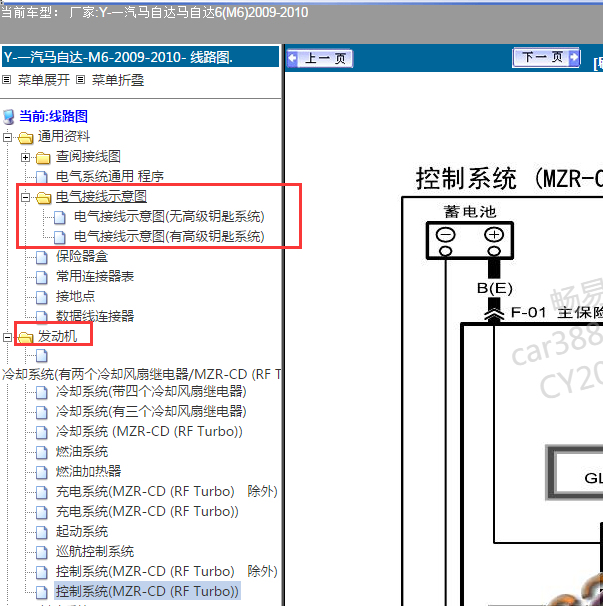Click the Y-一汽马自达-M6-2009-2010- 线路图 title bar

click(x=140, y=57)
